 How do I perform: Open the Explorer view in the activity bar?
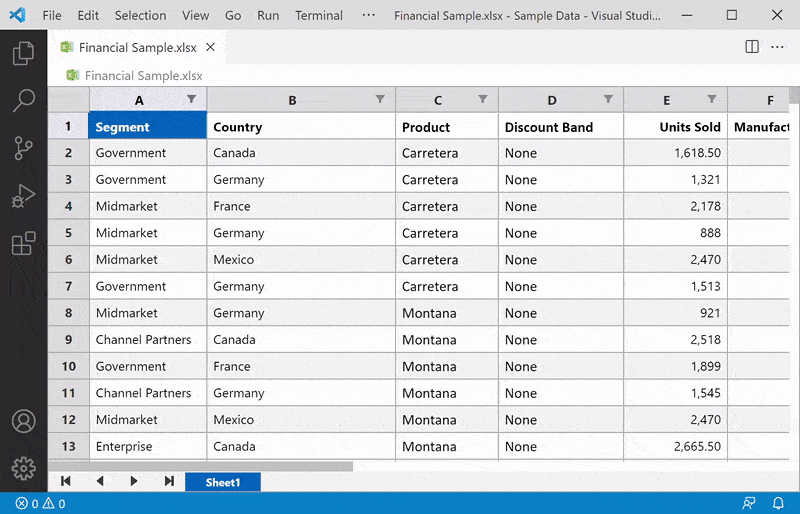pyautogui.click(x=23, y=53)
